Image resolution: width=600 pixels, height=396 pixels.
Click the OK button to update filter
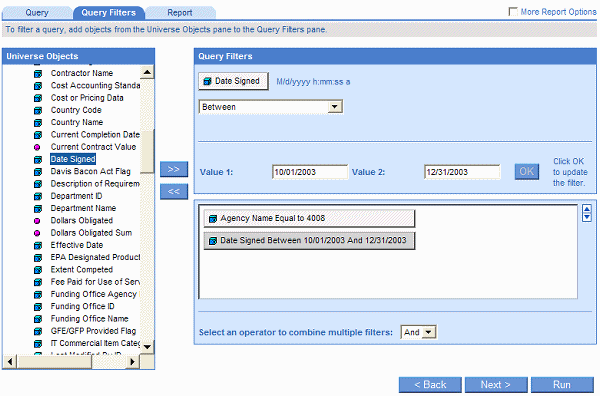527,171
